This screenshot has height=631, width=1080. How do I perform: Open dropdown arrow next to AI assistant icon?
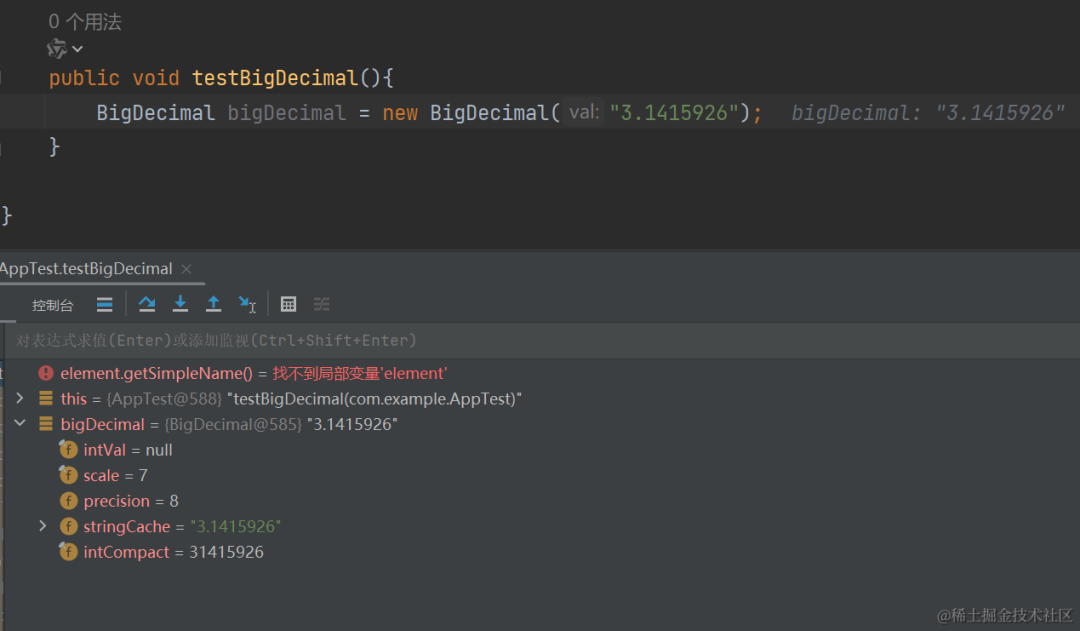pyautogui.click(x=78, y=49)
